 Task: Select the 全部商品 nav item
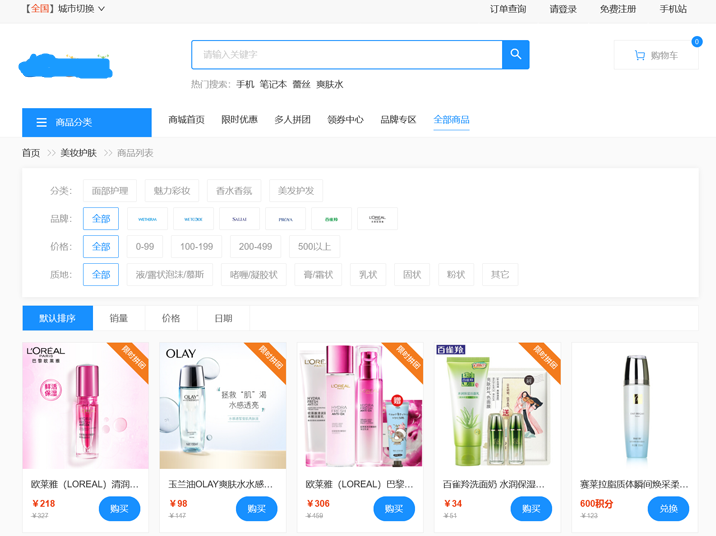coord(451,120)
